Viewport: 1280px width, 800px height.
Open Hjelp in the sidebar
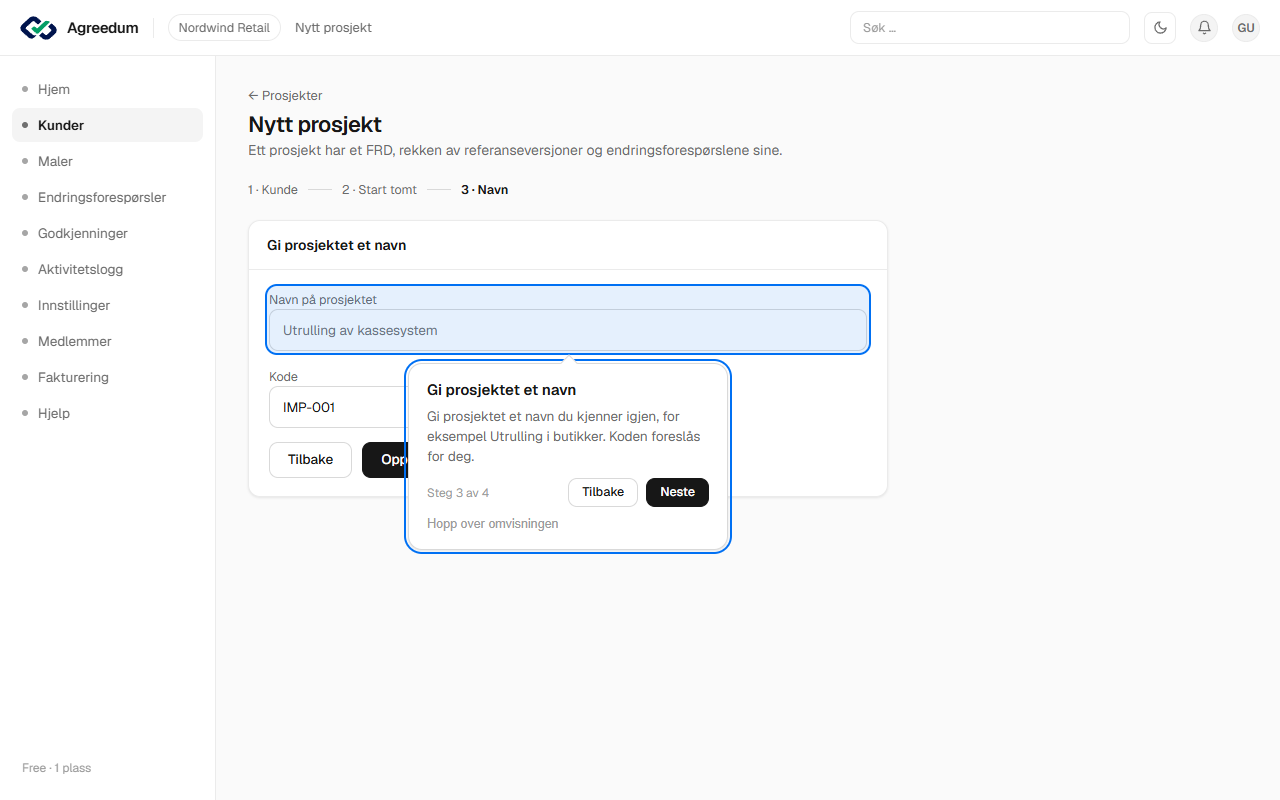pos(107,413)
